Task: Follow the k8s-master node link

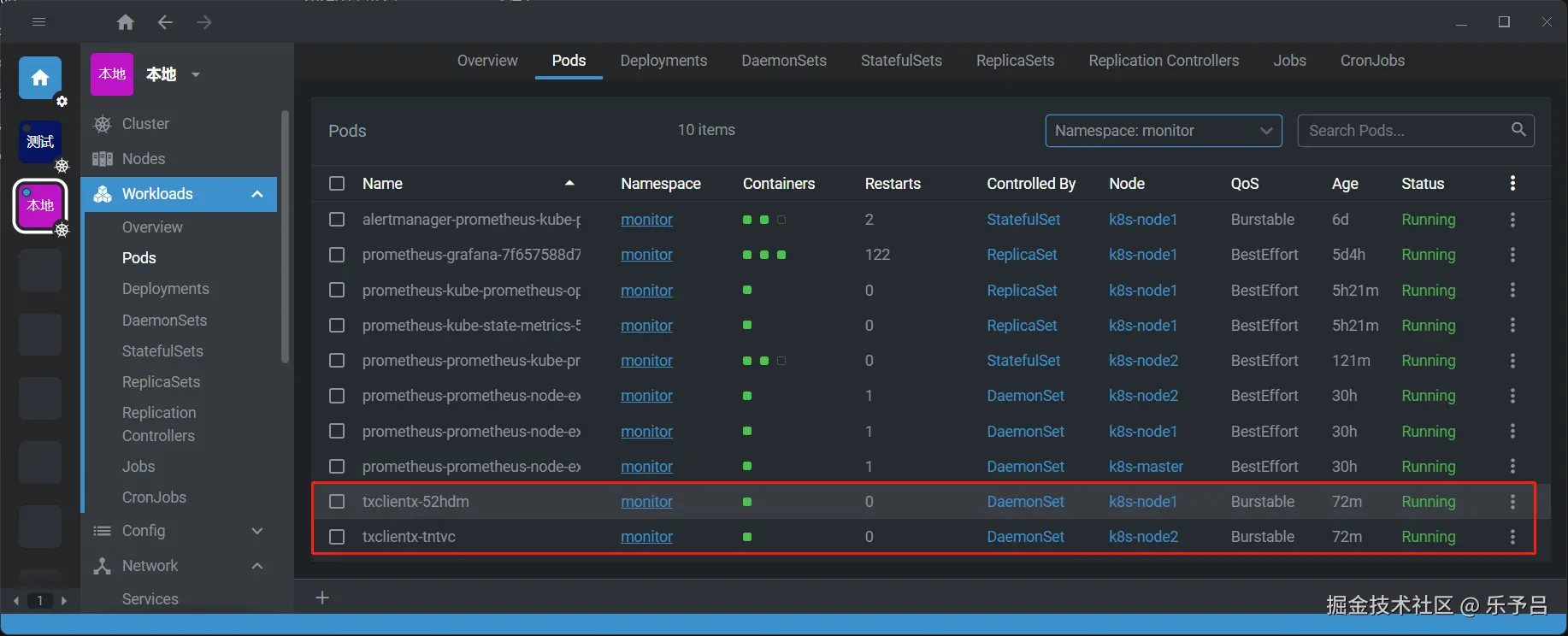Action: (1146, 467)
